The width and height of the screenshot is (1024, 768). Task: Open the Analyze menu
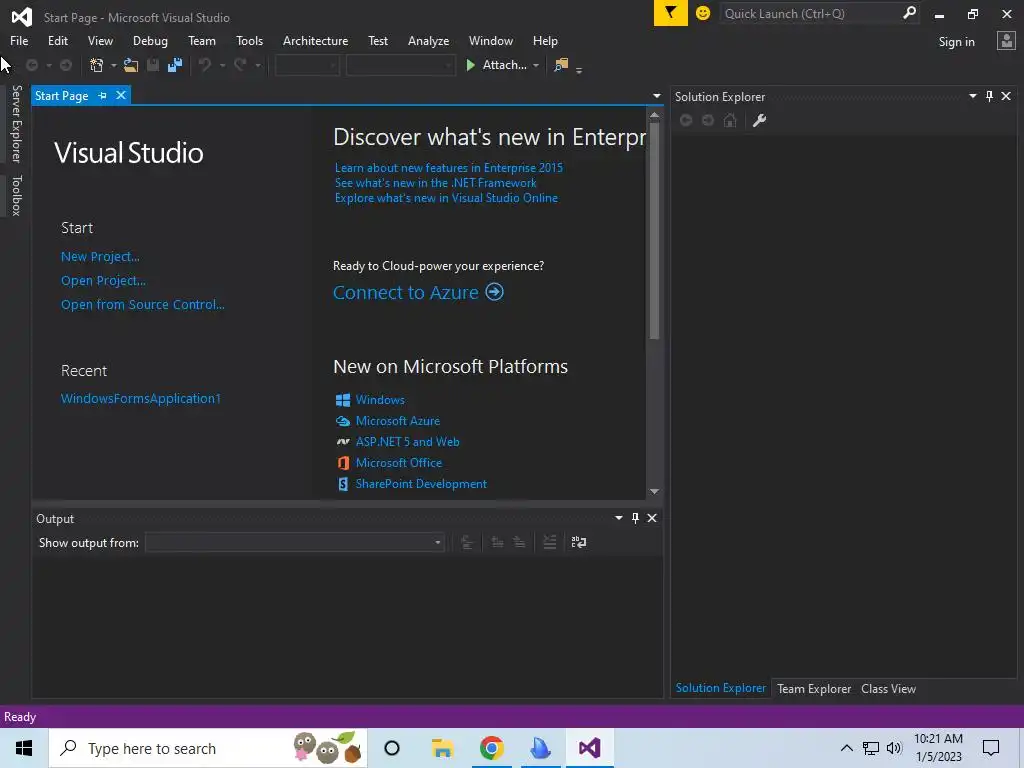tap(428, 40)
